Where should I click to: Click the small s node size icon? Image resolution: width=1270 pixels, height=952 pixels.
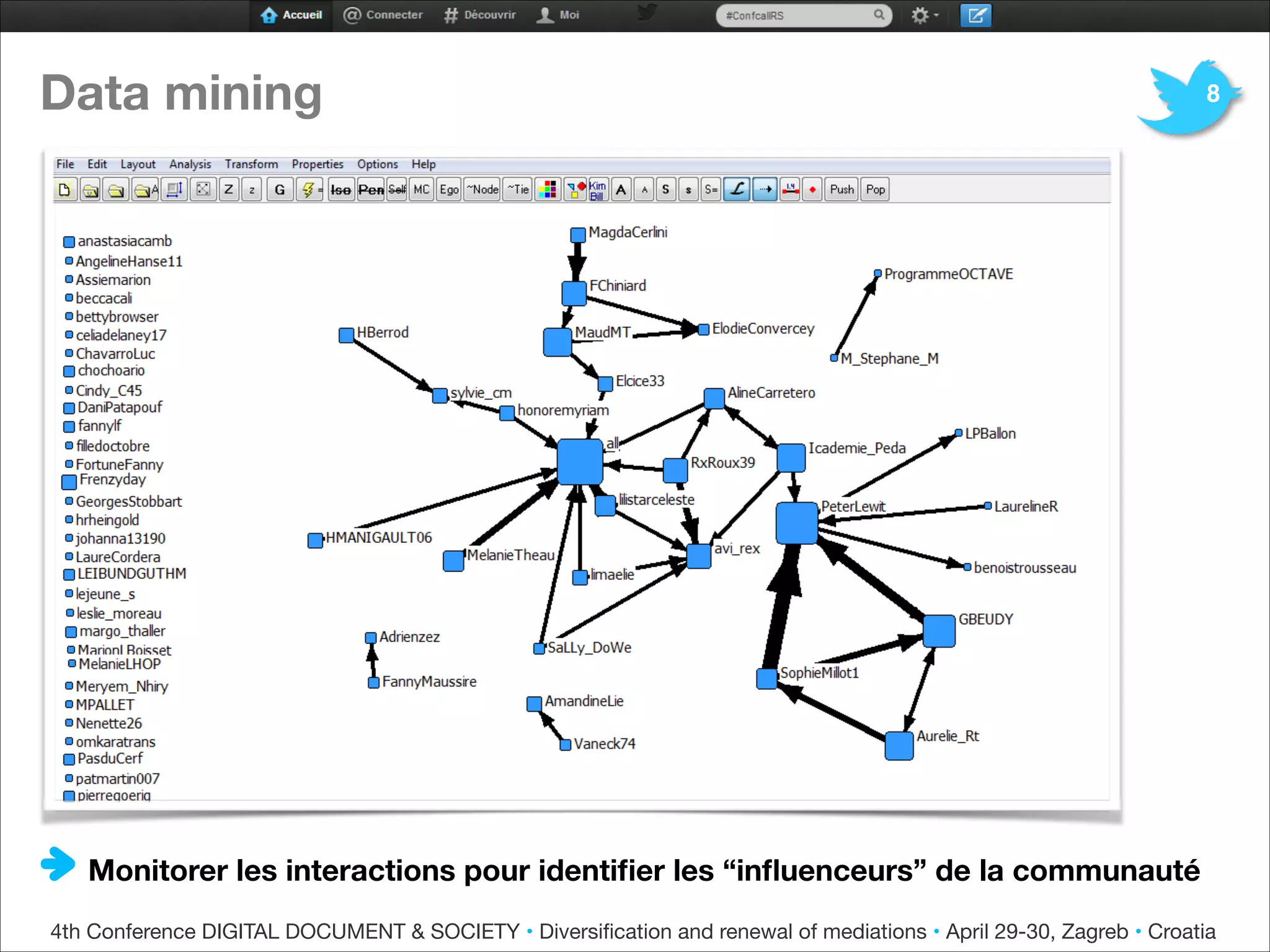(688, 190)
